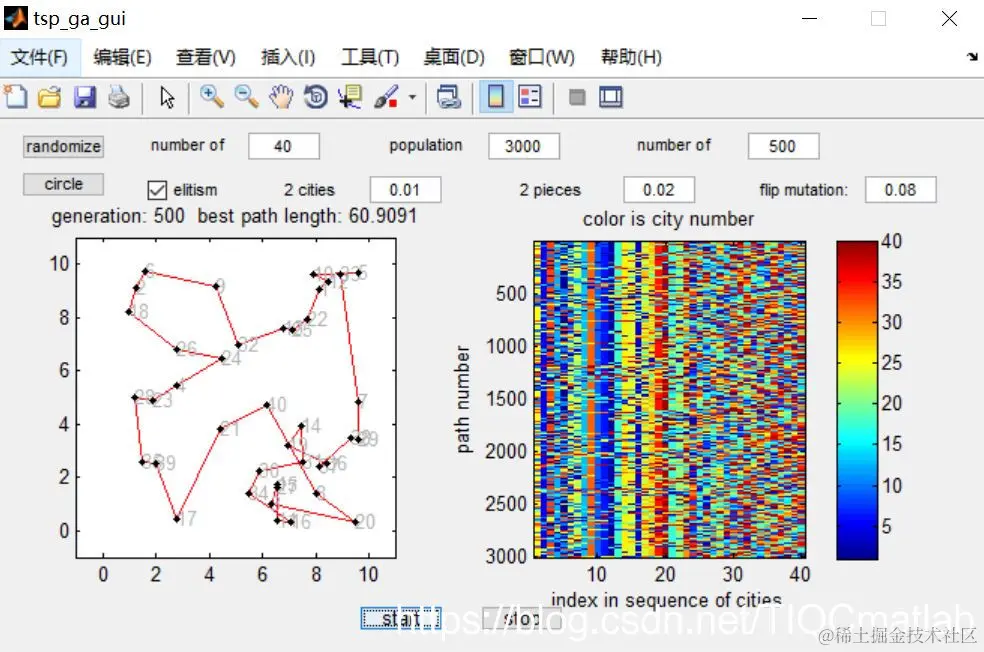Image resolution: width=984 pixels, height=652 pixels.
Task: Select the Brush data tool
Action: point(386,97)
